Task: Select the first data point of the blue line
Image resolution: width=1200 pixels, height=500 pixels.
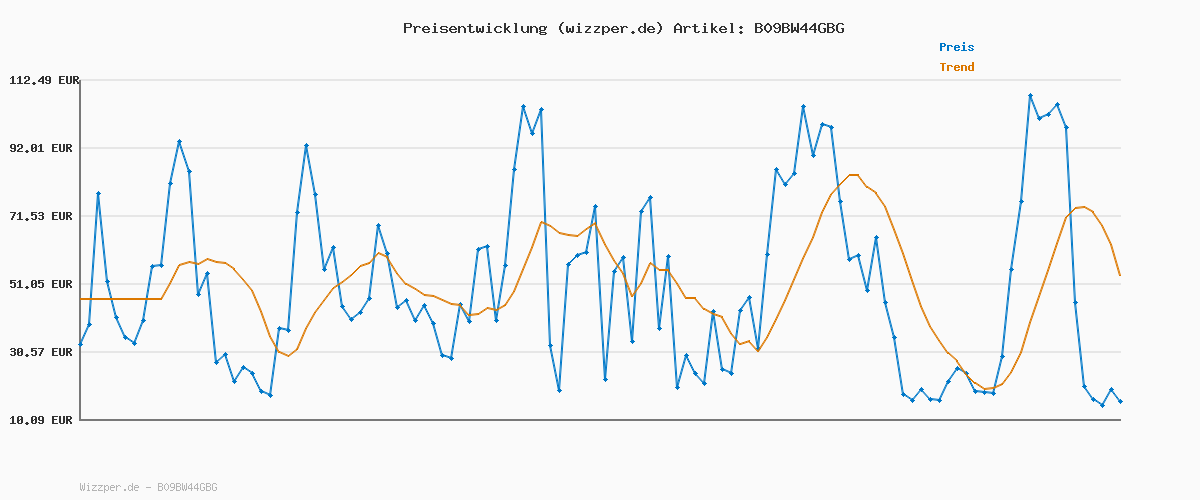Action: click(81, 344)
